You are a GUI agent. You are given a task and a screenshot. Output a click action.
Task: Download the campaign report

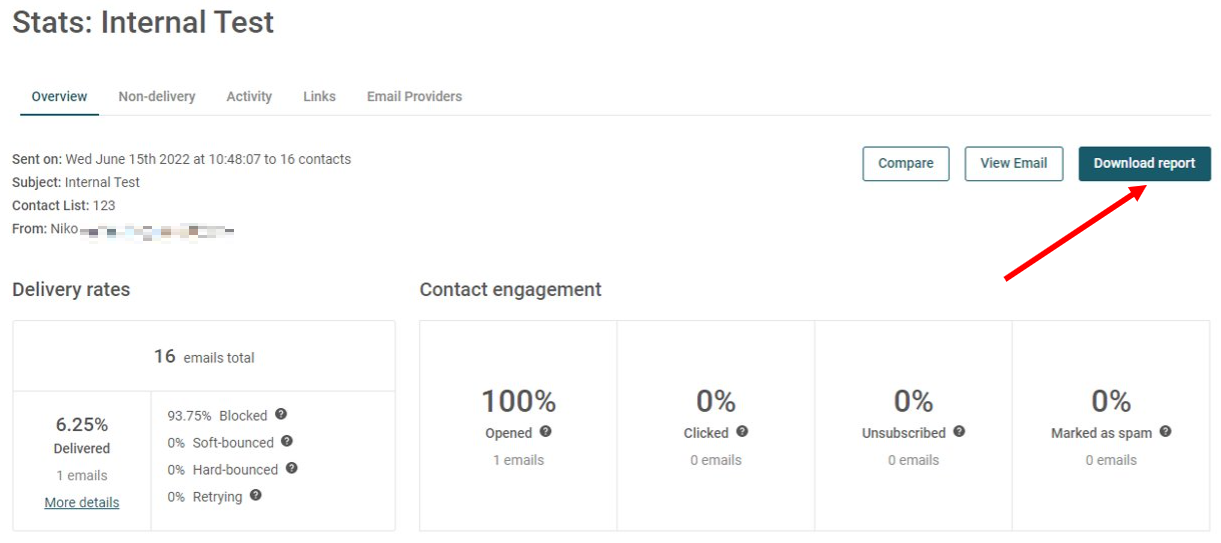click(x=1144, y=164)
